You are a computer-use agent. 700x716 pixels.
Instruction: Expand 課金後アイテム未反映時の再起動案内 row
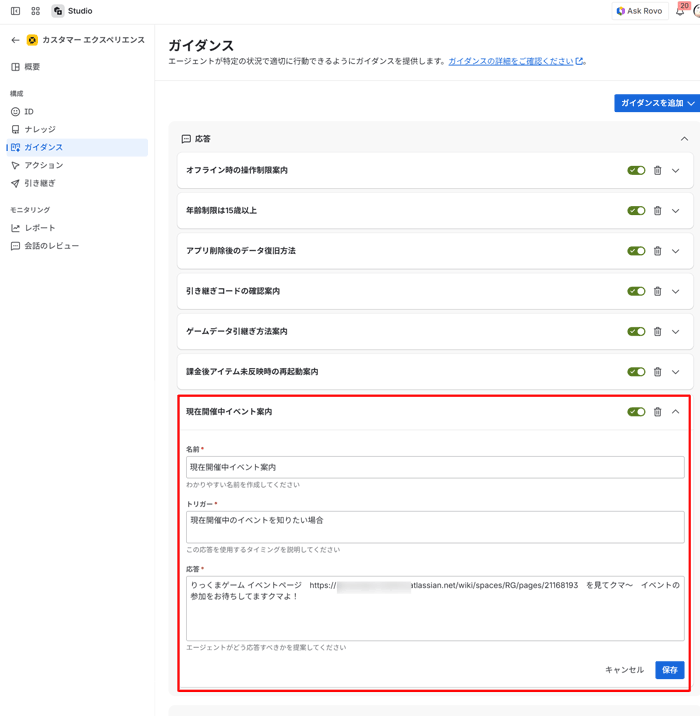tap(676, 372)
